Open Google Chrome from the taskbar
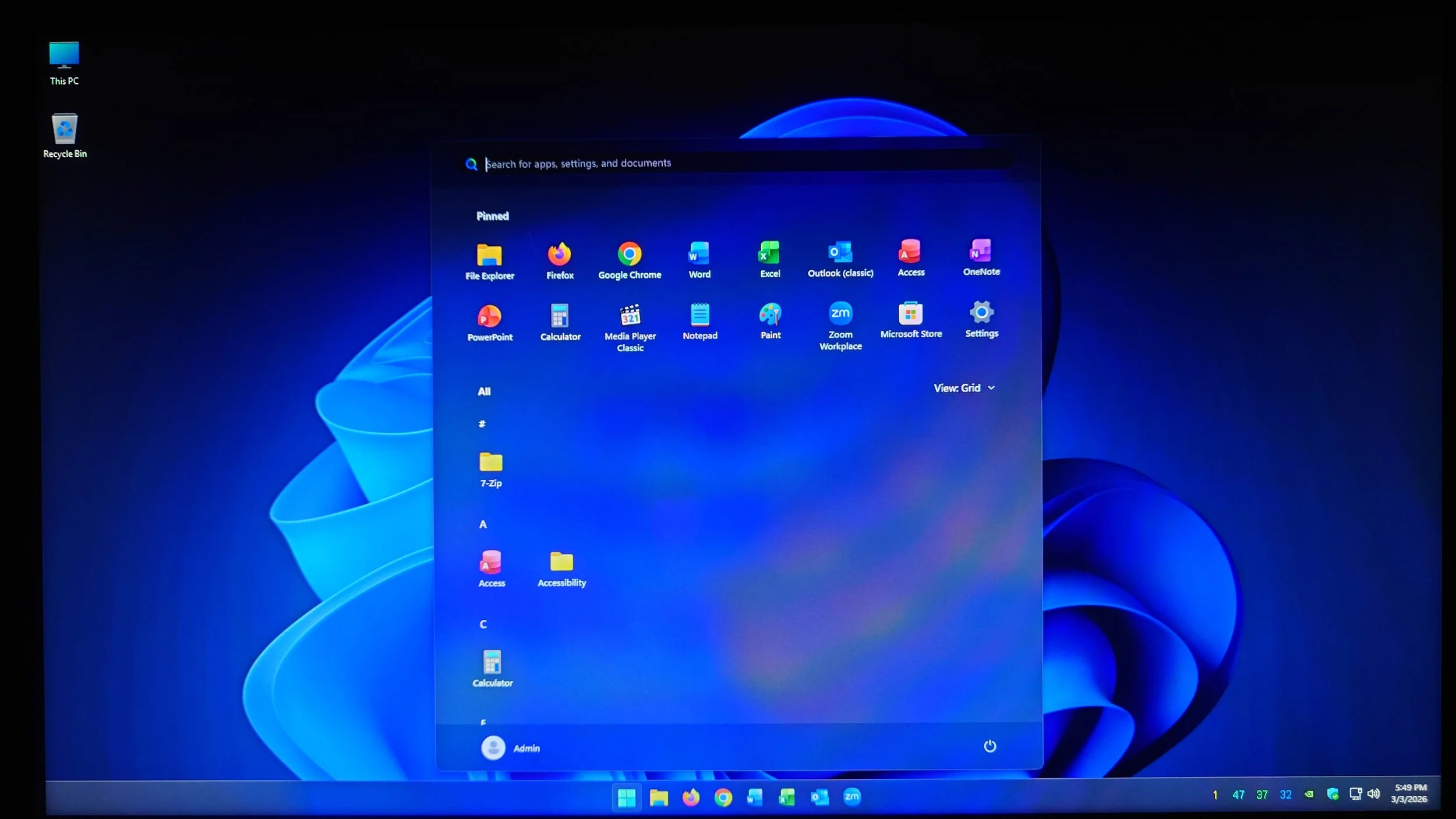 point(723,797)
